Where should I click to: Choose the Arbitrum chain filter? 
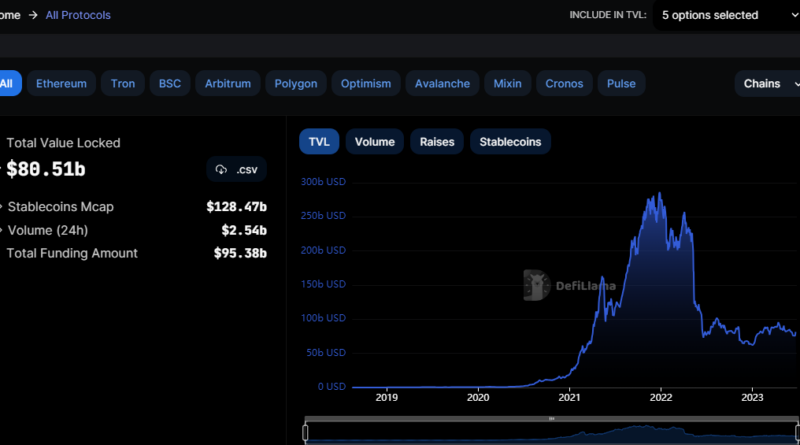click(229, 84)
